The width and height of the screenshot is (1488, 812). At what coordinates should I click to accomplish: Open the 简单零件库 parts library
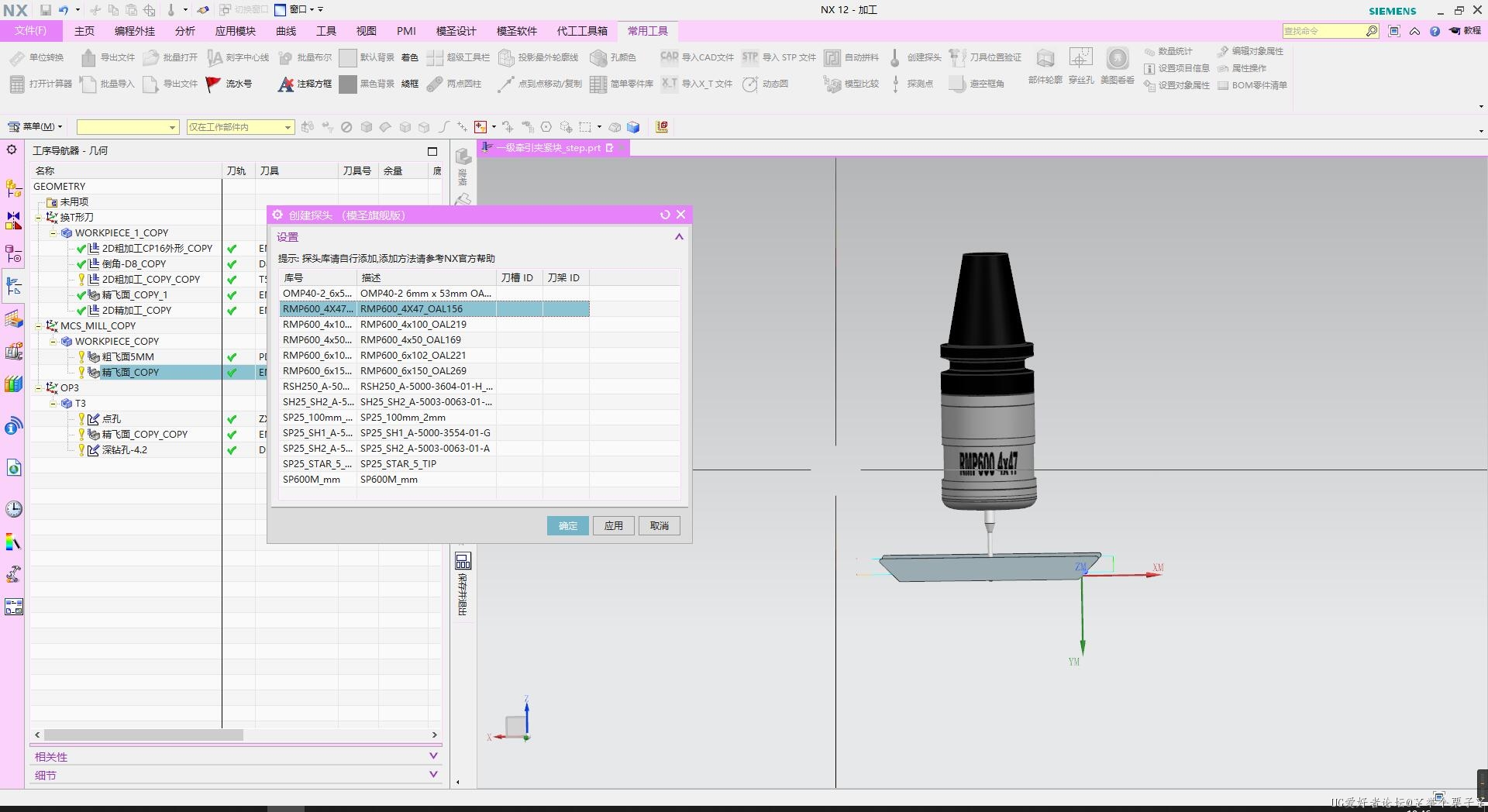(622, 84)
